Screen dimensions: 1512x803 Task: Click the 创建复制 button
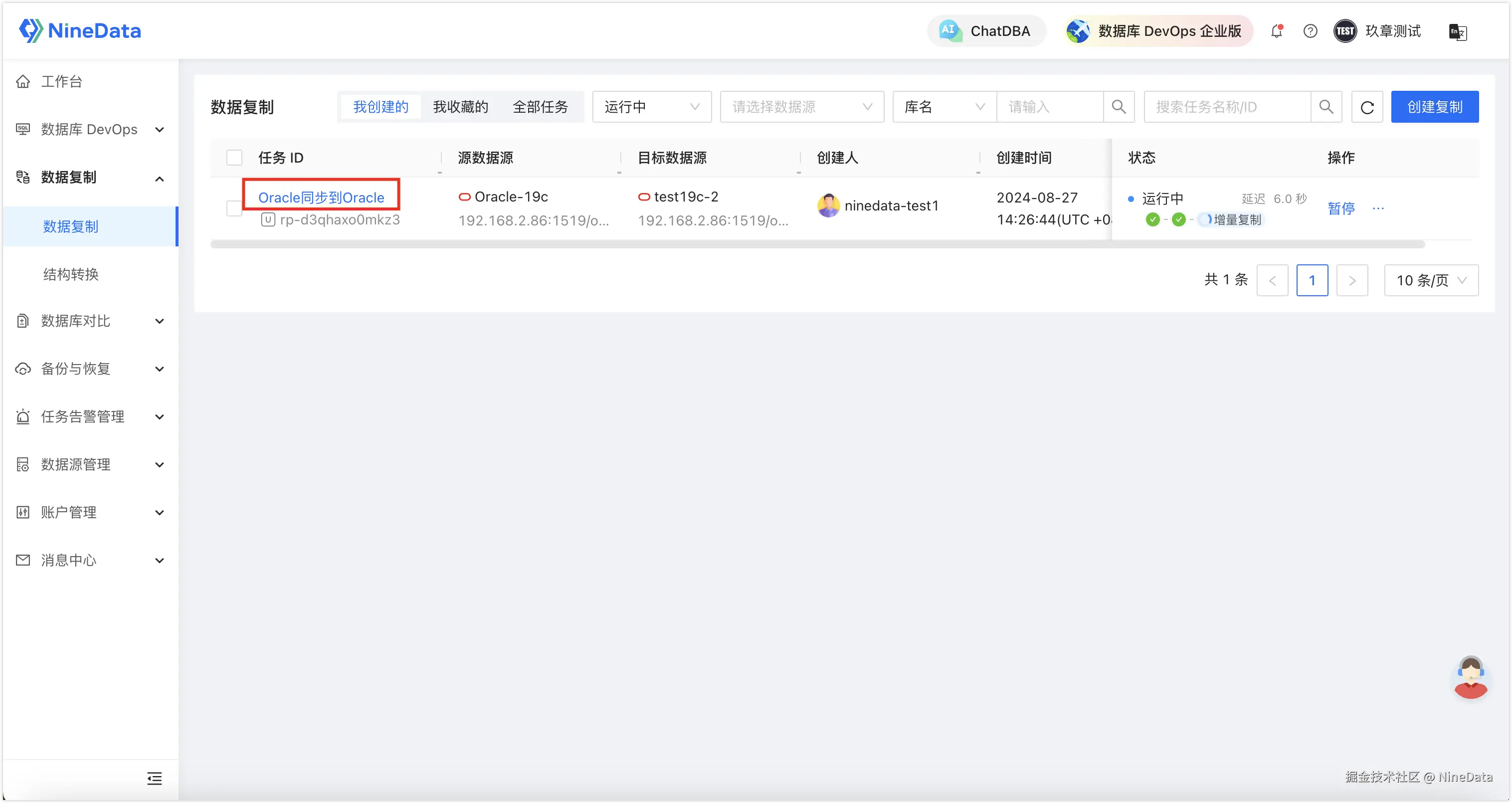(1434, 107)
